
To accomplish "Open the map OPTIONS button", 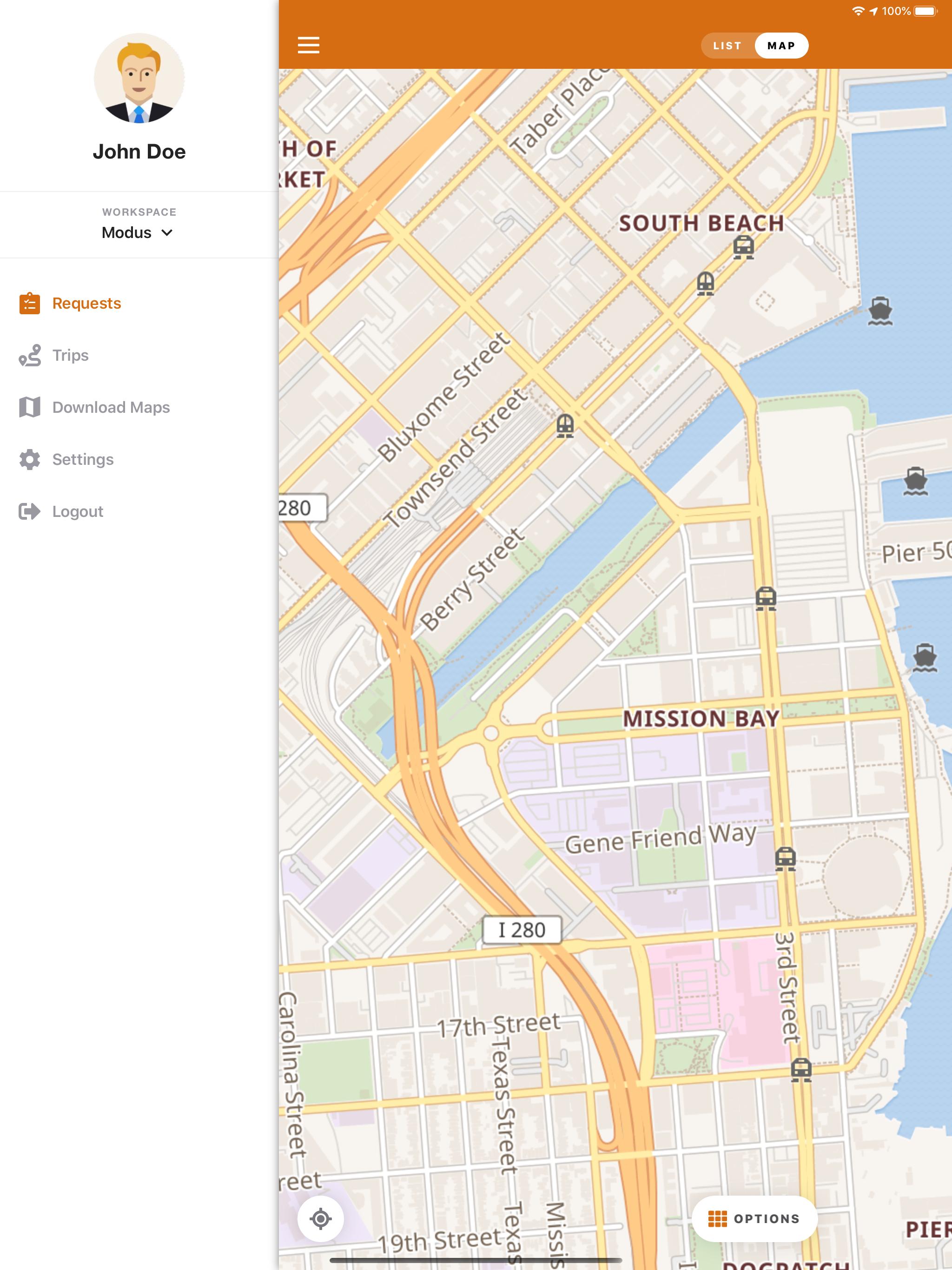I will tap(754, 1218).
